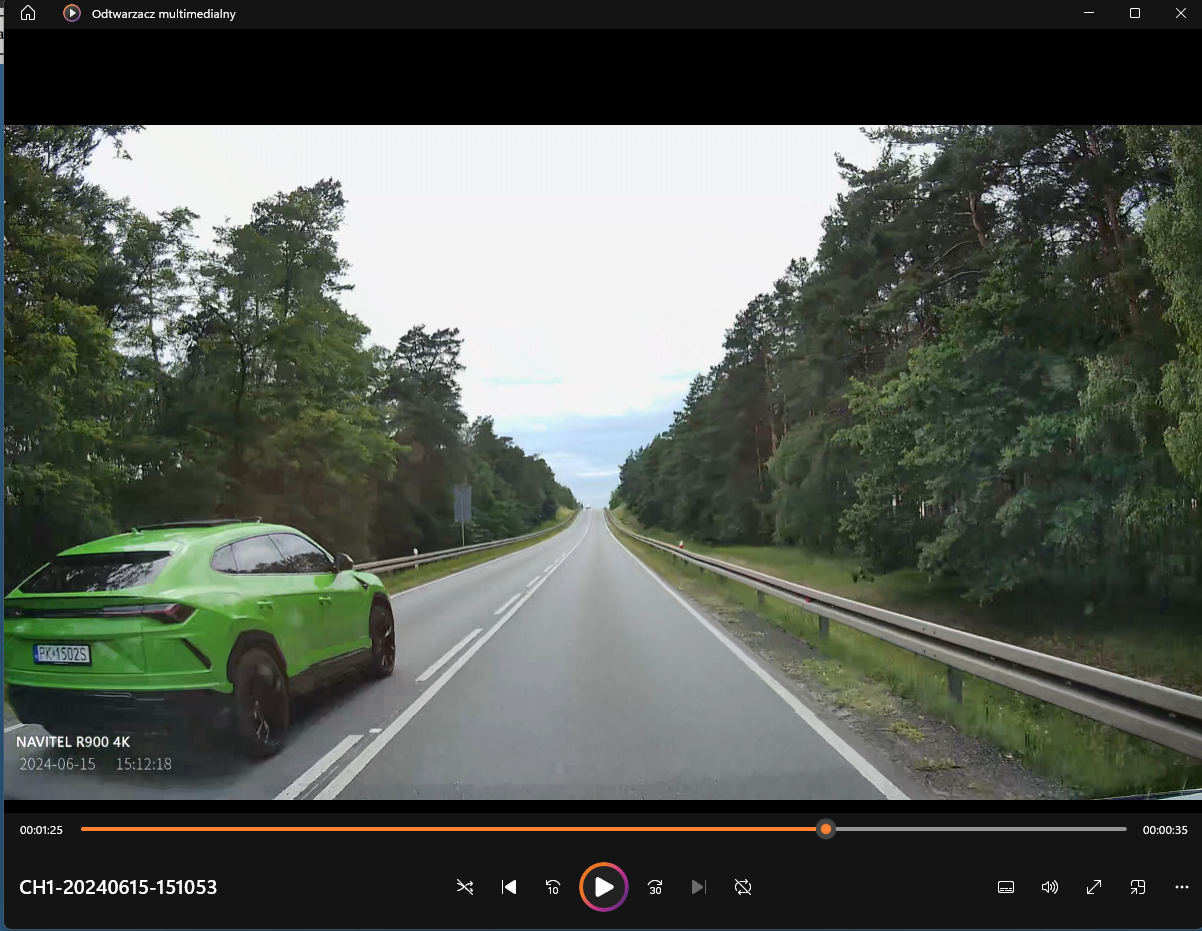
Task: Toggle shuffle mode
Action: tap(465, 887)
